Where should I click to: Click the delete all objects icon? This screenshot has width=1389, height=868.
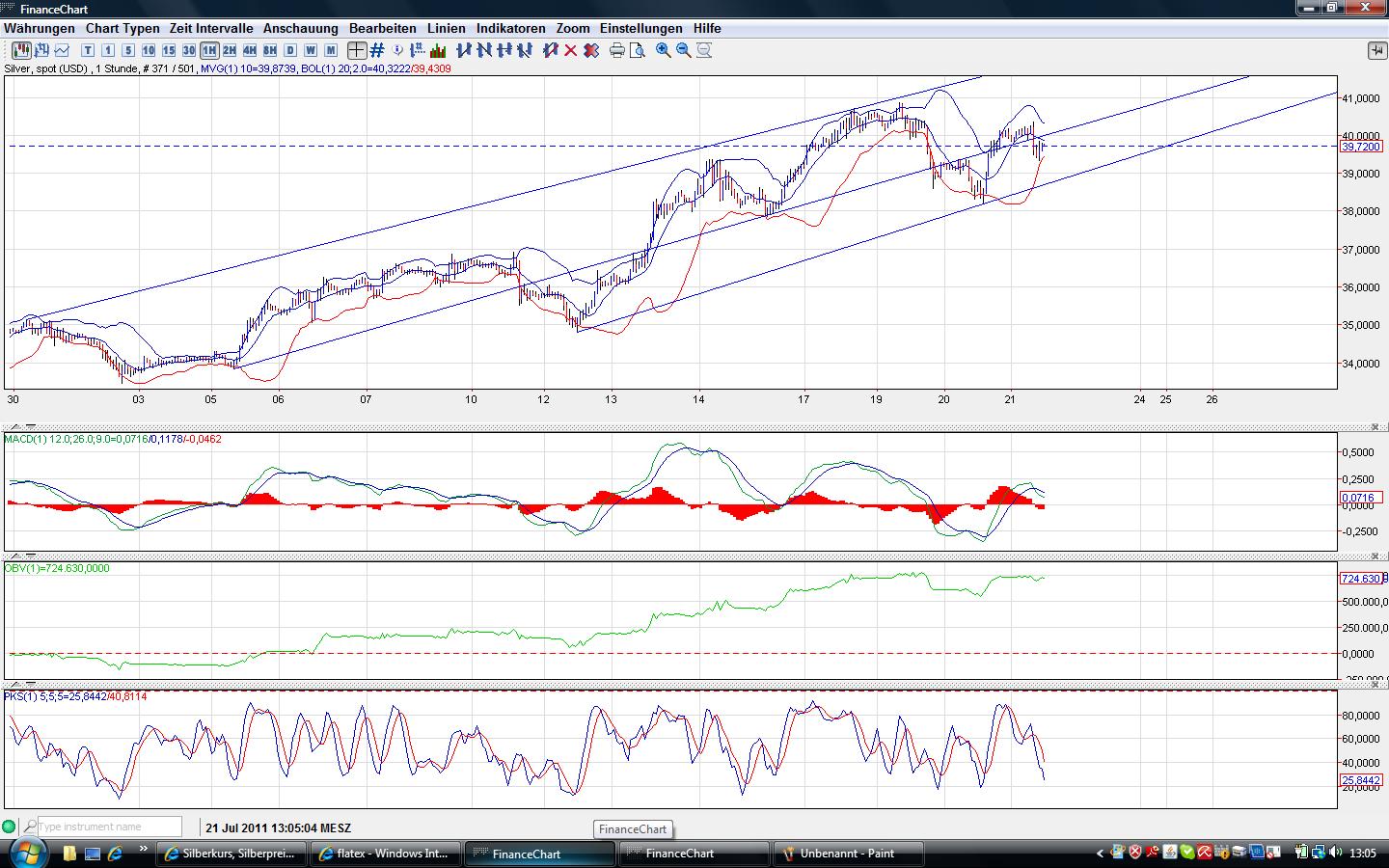coord(591,50)
